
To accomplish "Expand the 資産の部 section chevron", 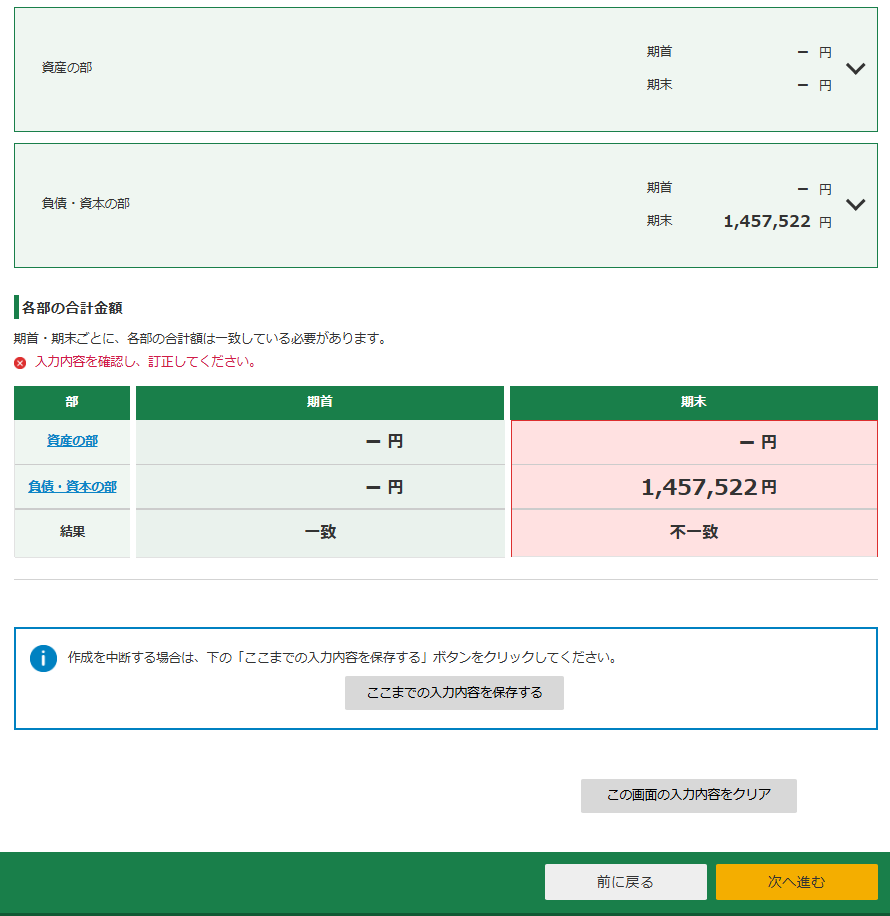I will pos(855,69).
